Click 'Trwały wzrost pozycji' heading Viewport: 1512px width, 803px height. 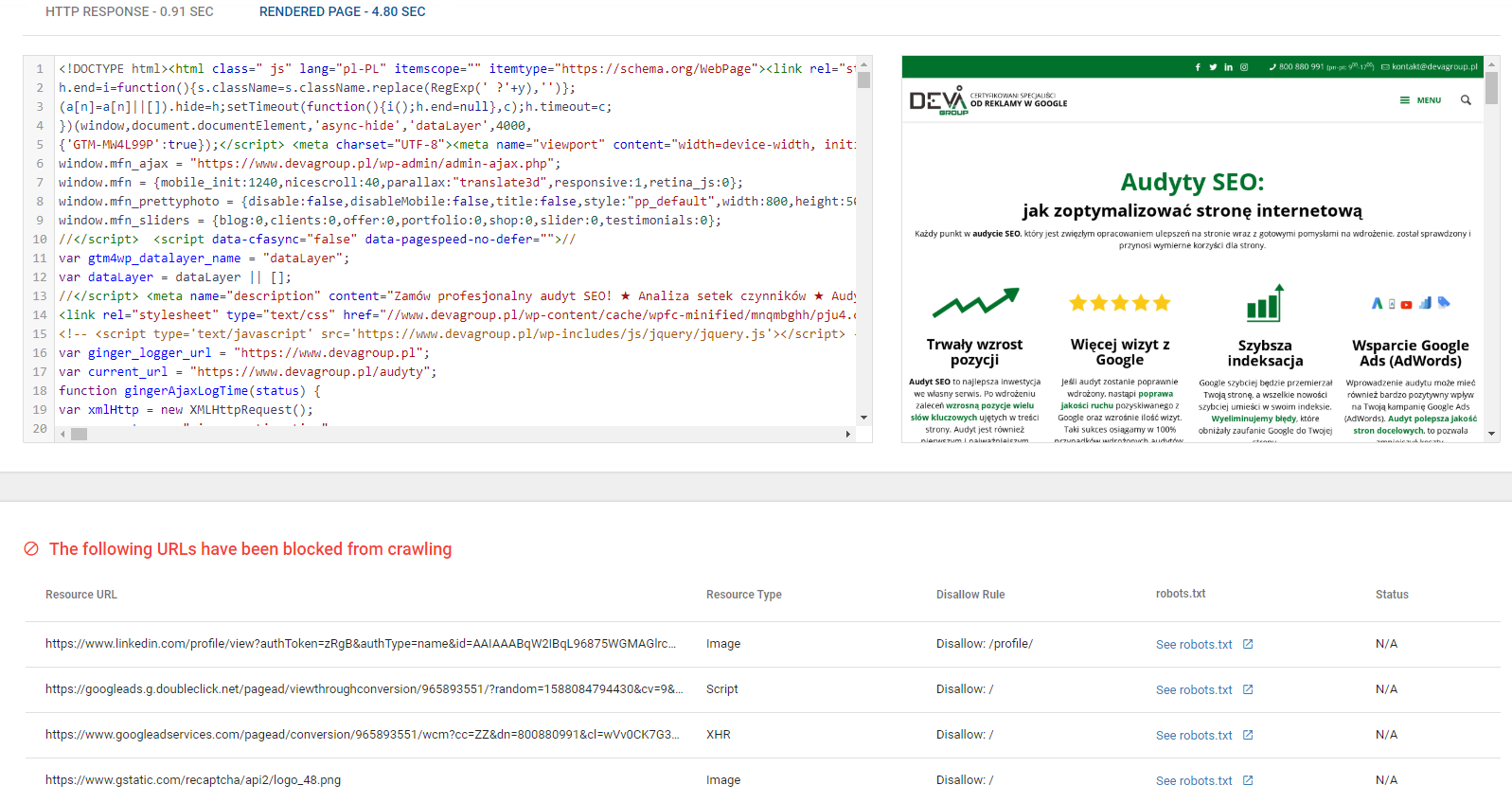[975, 352]
